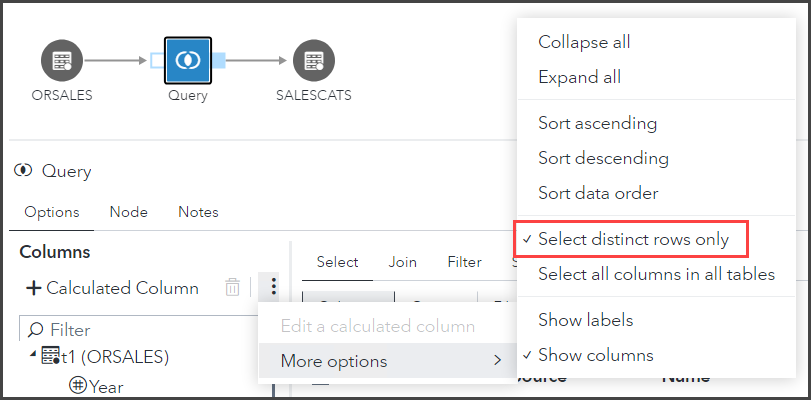Image resolution: width=811 pixels, height=400 pixels.
Task: Click Select all columns in all tables
Action: coord(656,274)
